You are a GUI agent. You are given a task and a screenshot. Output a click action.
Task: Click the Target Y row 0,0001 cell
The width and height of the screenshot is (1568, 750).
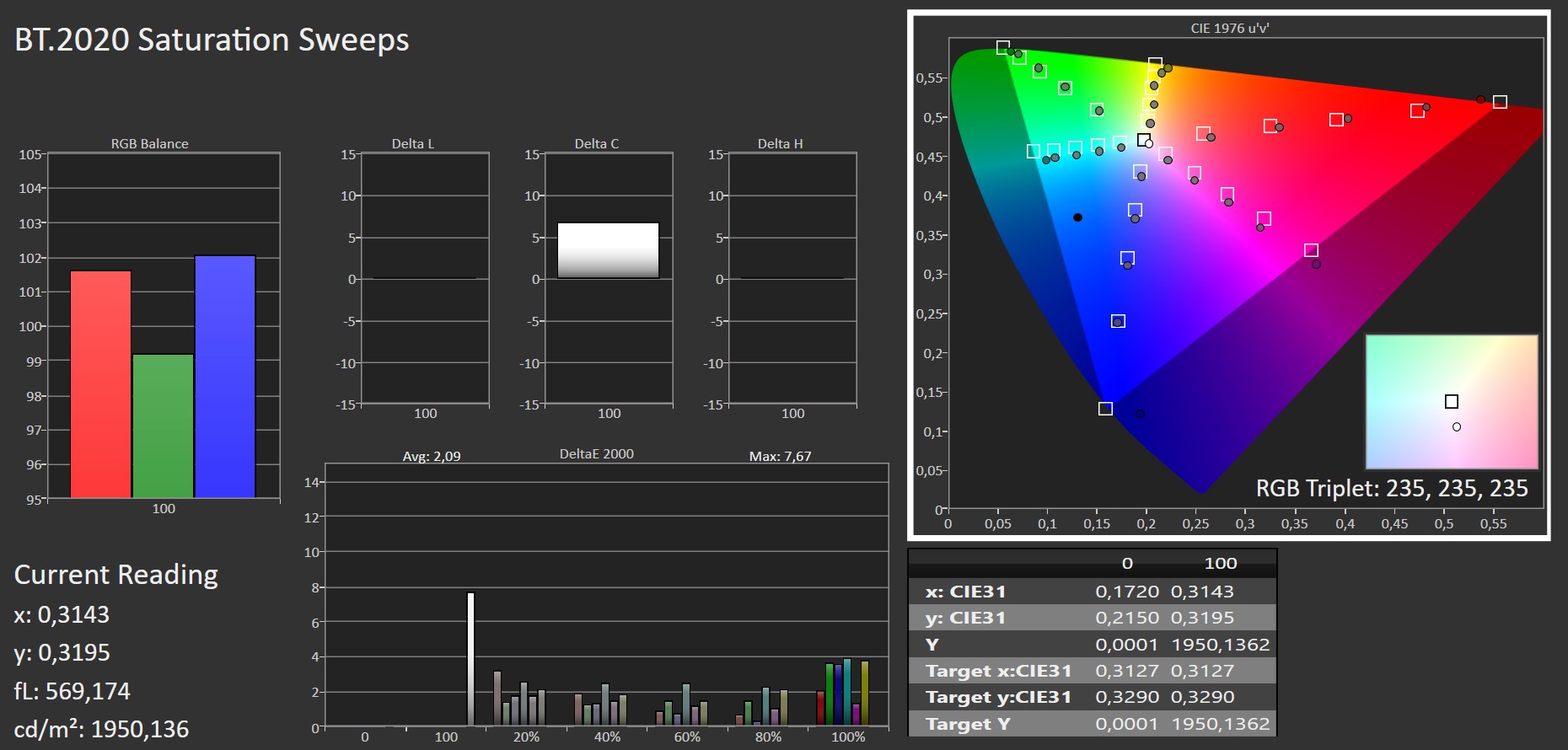point(1127,724)
